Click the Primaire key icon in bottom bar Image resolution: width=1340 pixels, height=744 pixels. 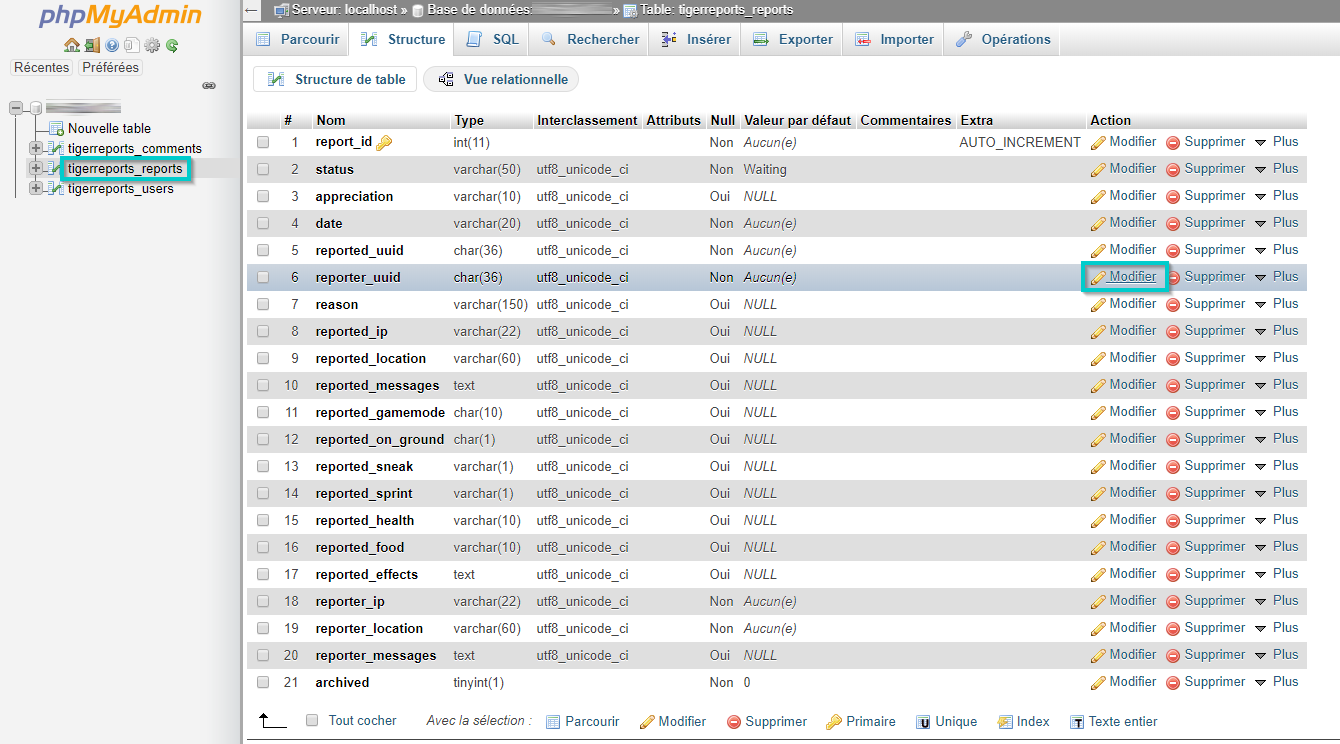833,722
